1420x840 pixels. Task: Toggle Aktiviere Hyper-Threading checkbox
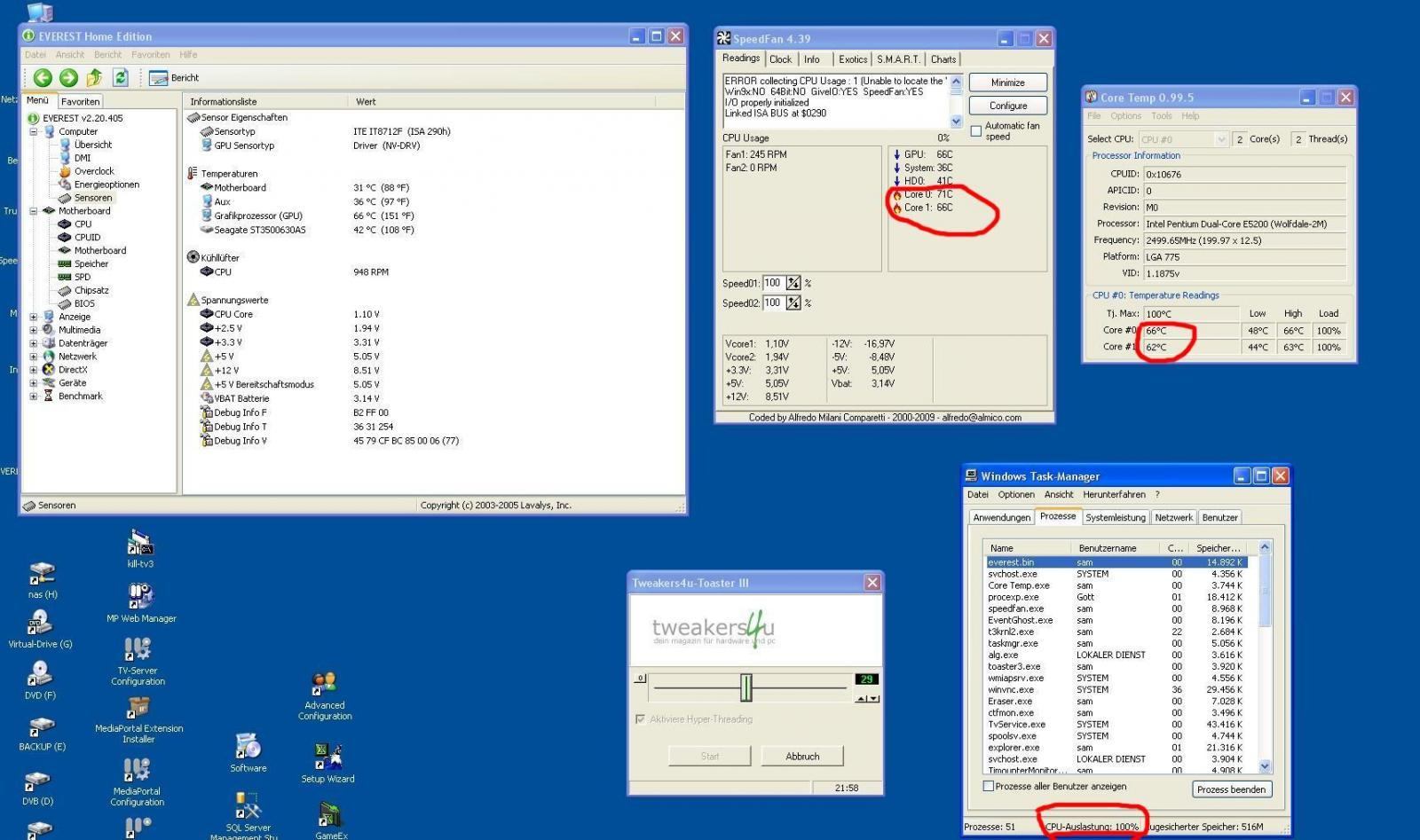640,719
